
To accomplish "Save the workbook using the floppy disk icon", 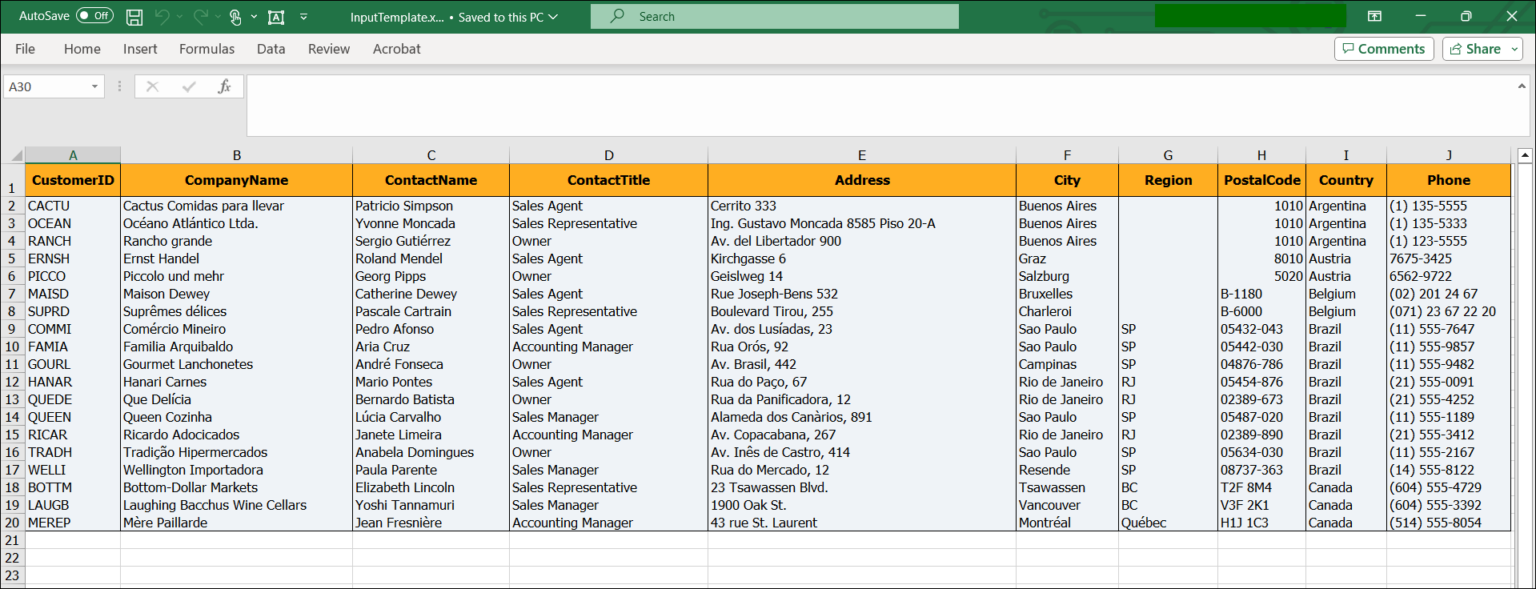I will pos(134,16).
